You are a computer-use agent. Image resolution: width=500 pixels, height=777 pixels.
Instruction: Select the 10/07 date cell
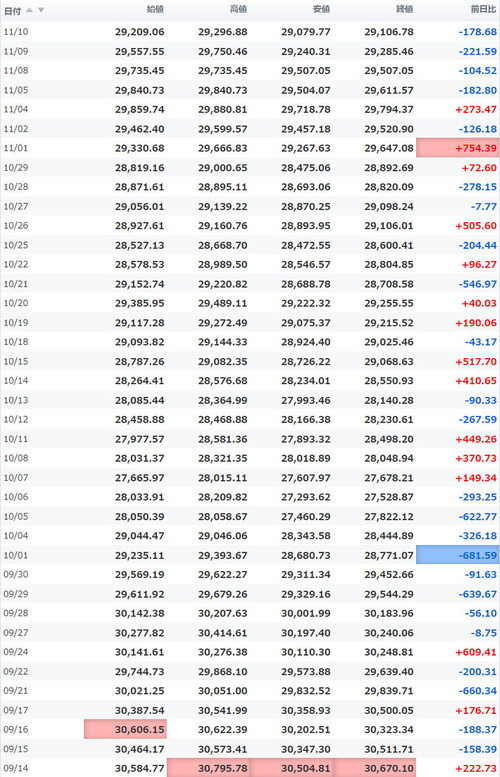tap(16, 478)
